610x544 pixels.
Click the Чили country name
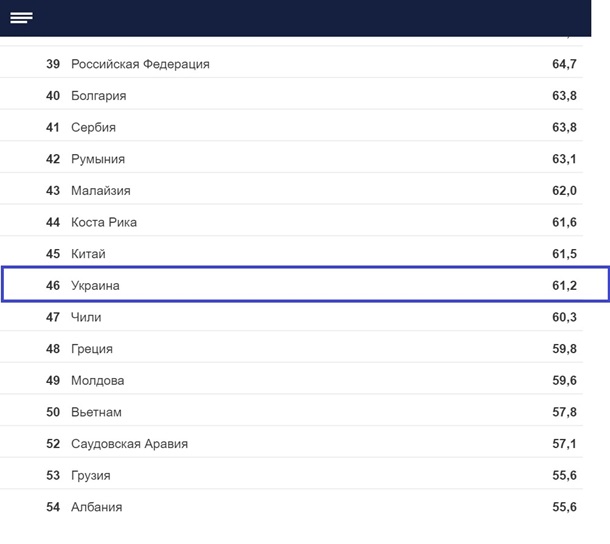[x=86, y=317]
